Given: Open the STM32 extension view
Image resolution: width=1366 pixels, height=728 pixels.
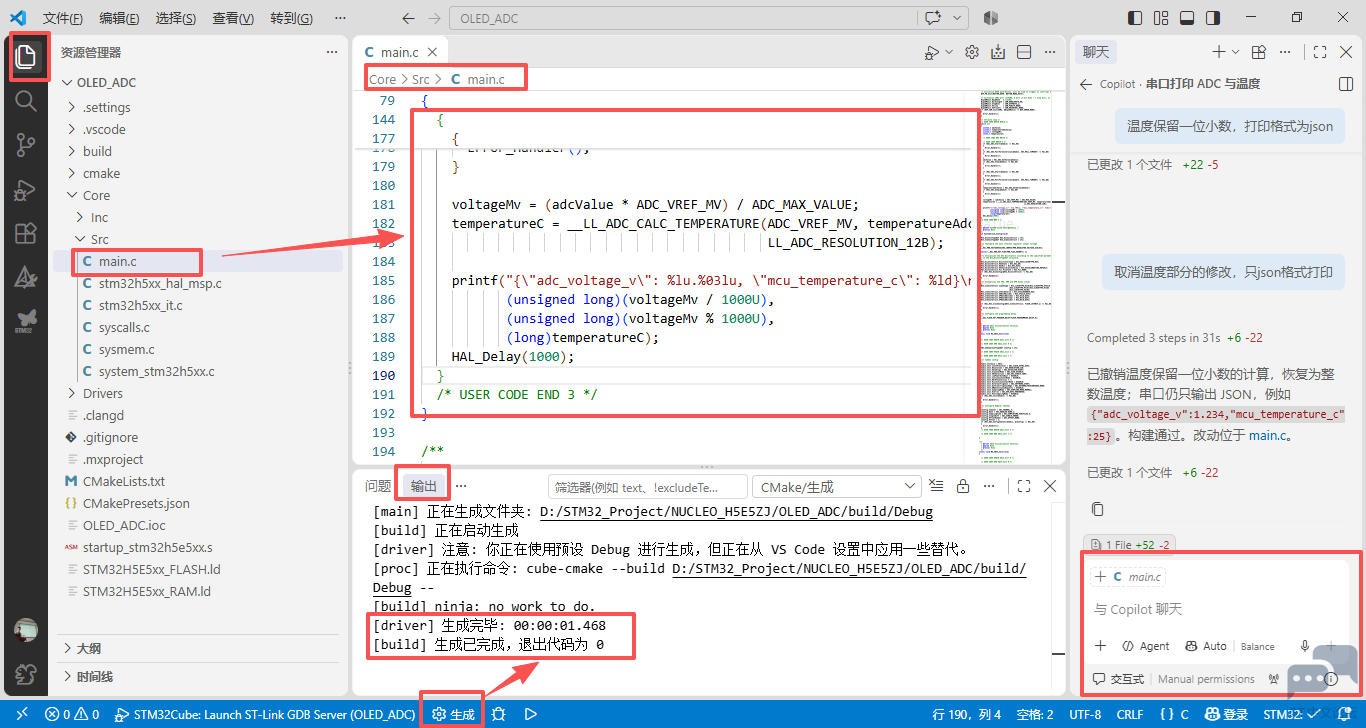Looking at the screenshot, I should point(26,320).
